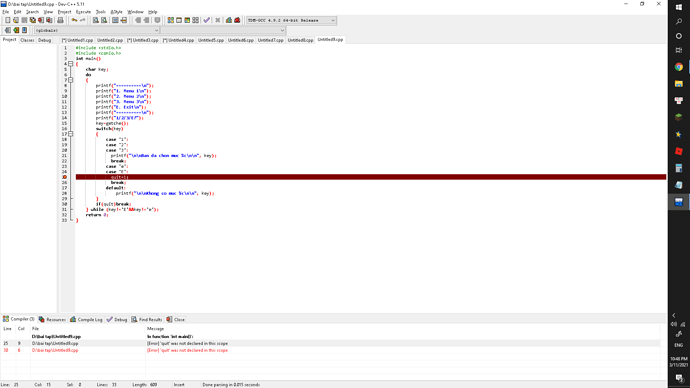Image resolution: width=690 pixels, height=388 pixels.
Task: Click the Compile toolbar icon
Action: pos(171,20)
